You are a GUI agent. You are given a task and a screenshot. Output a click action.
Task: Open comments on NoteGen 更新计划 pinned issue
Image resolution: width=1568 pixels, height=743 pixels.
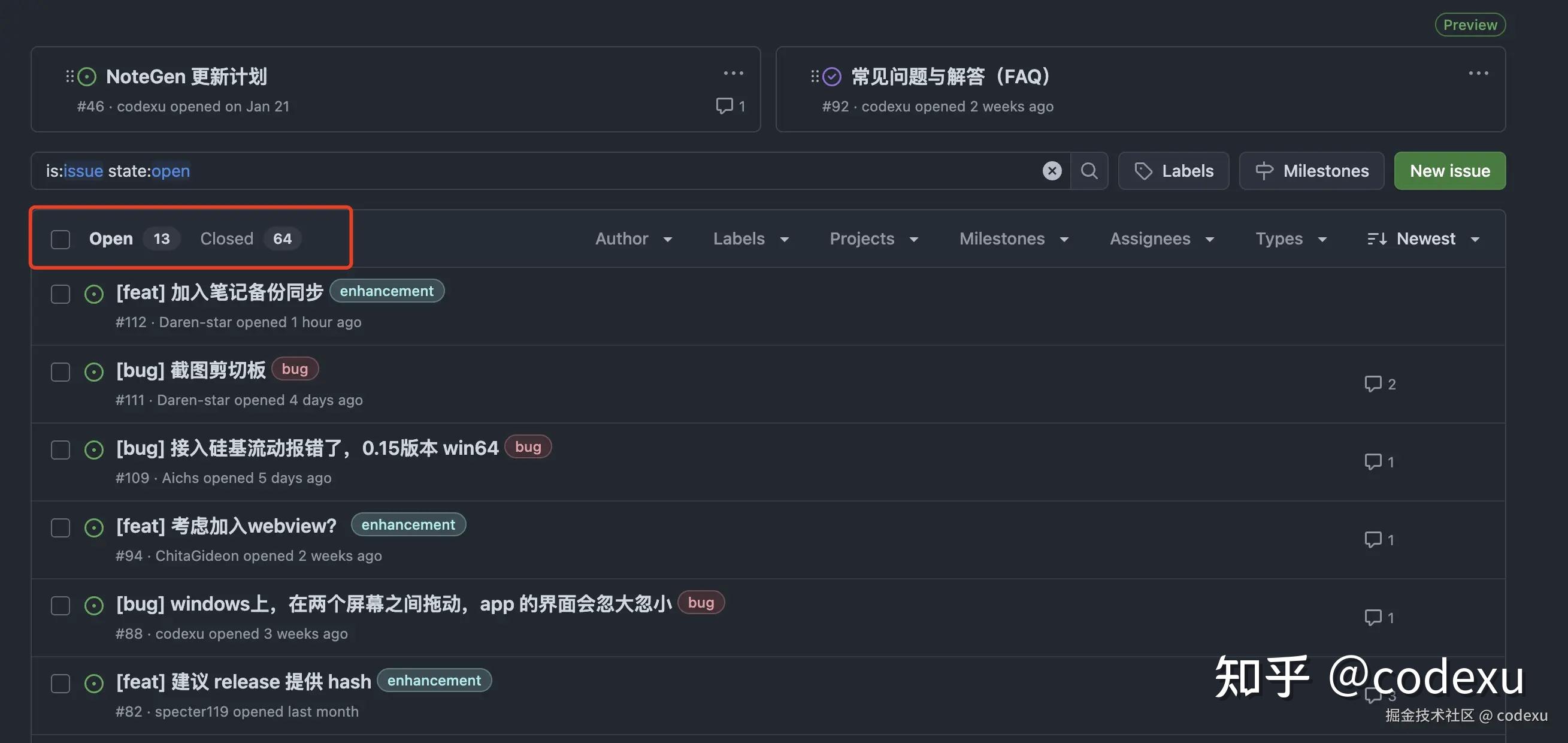[x=731, y=106]
